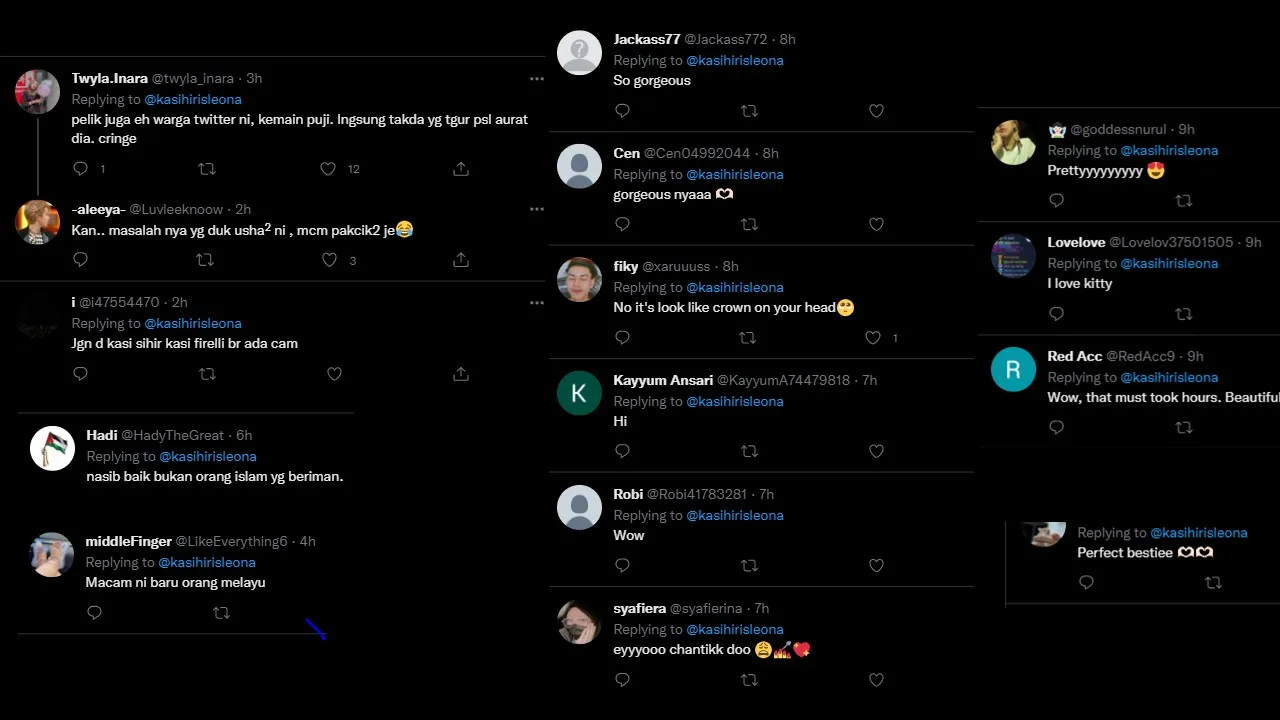Image resolution: width=1280 pixels, height=720 pixels.
Task: Open more options on i47554470's tweet
Action: (537, 303)
